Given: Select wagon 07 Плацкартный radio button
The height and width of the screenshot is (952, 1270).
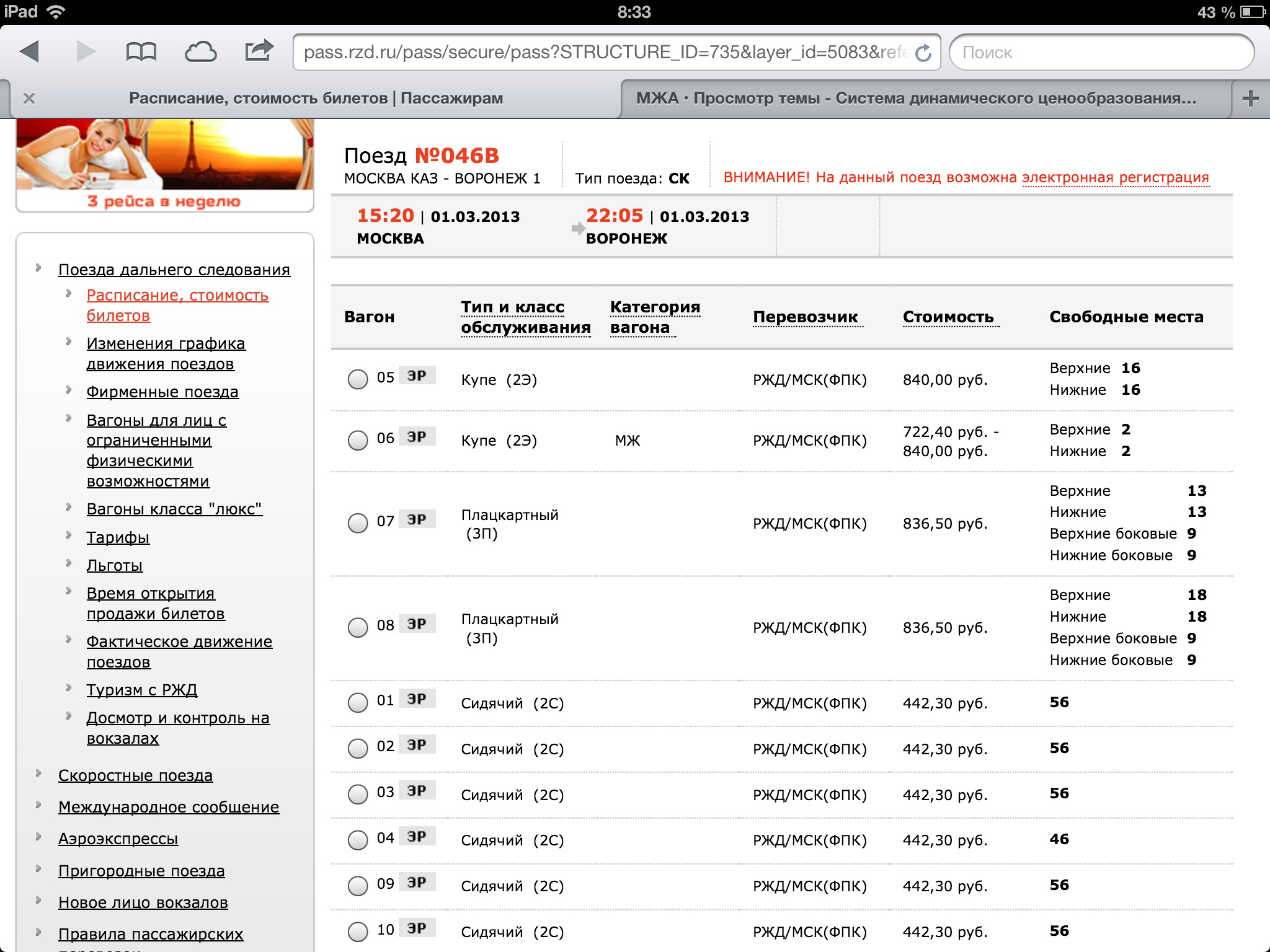Looking at the screenshot, I should (x=358, y=523).
